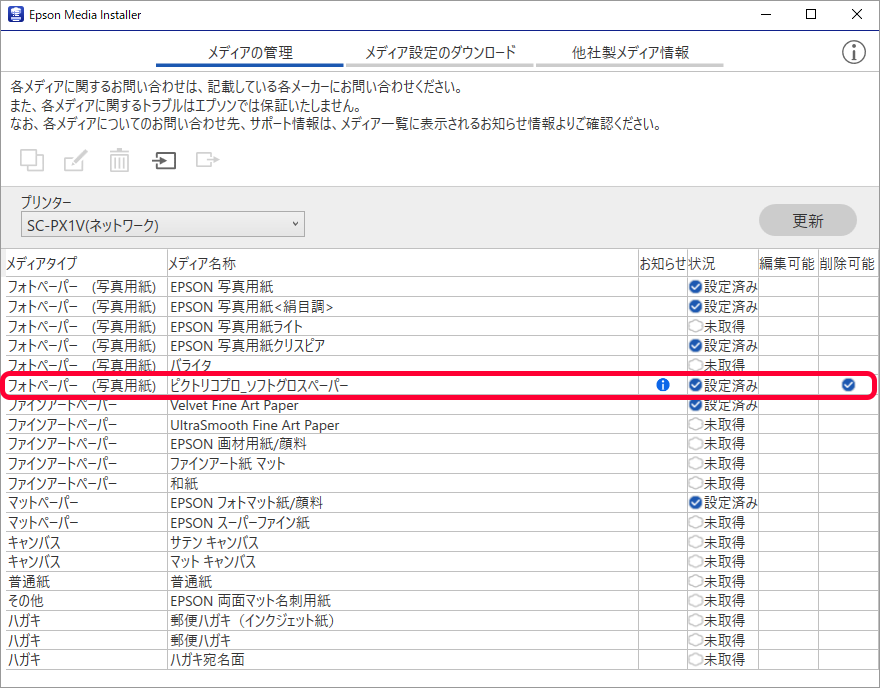This screenshot has width=880, height=688.
Task: Click the export media settings icon
Action: [207, 159]
